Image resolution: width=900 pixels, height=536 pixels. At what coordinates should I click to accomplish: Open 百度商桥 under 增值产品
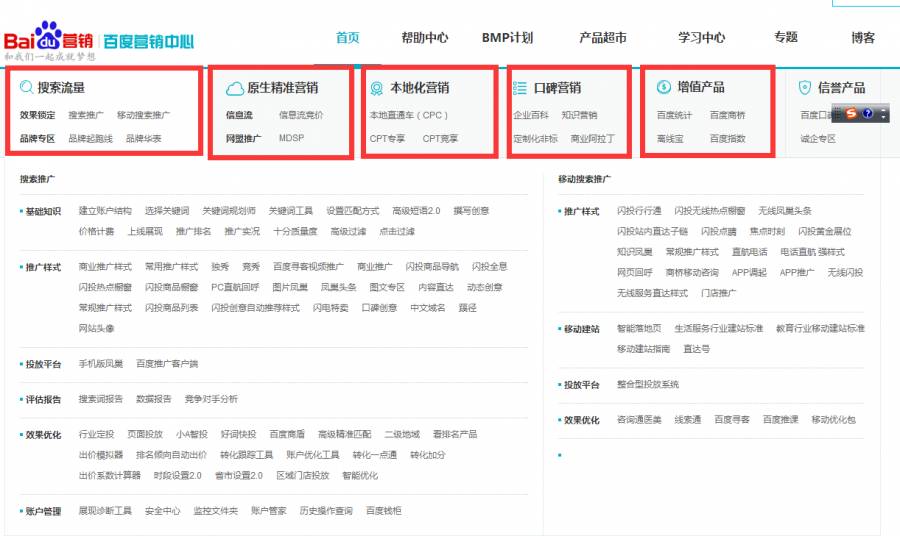tap(727, 115)
